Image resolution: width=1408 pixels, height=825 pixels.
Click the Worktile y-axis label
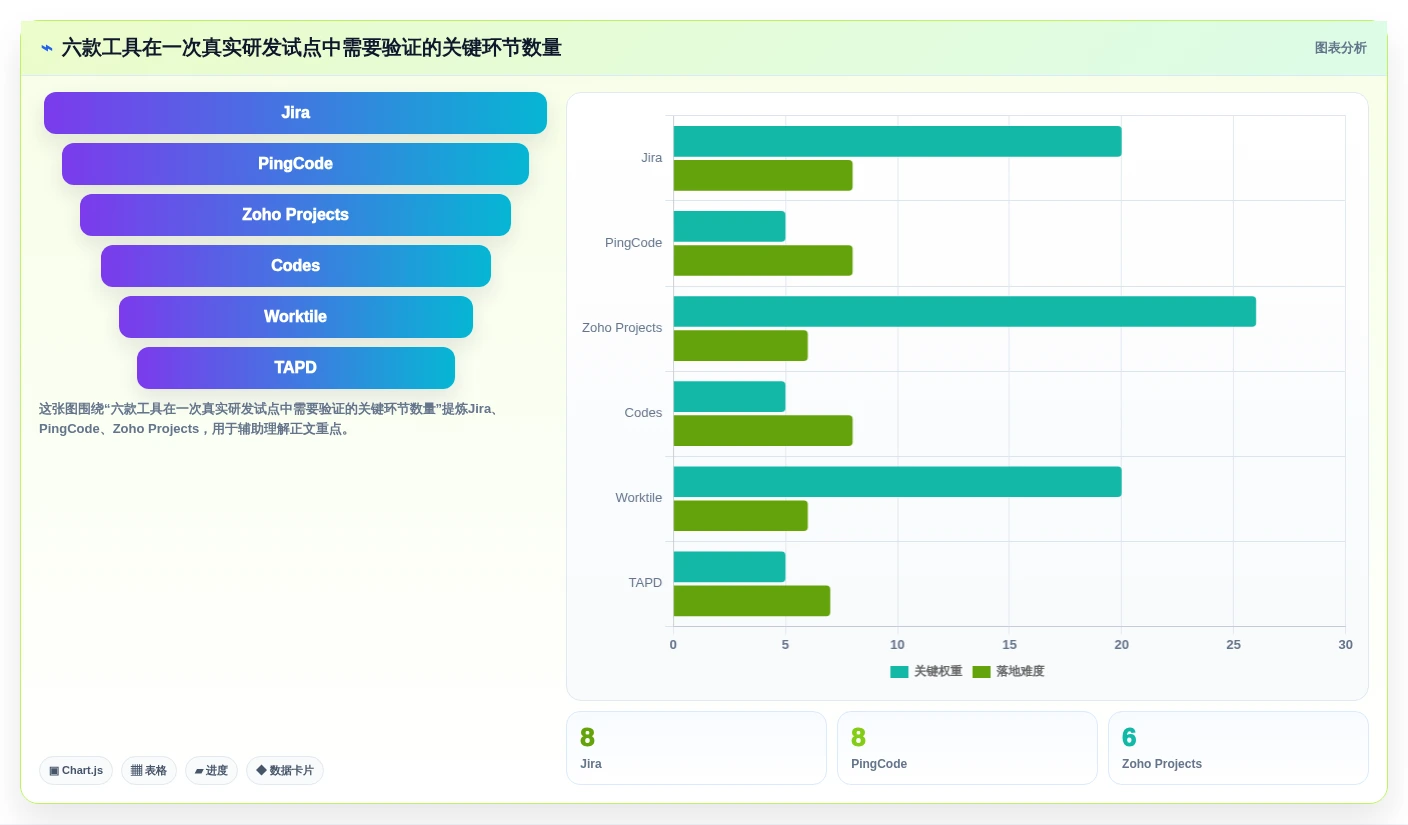(638, 498)
